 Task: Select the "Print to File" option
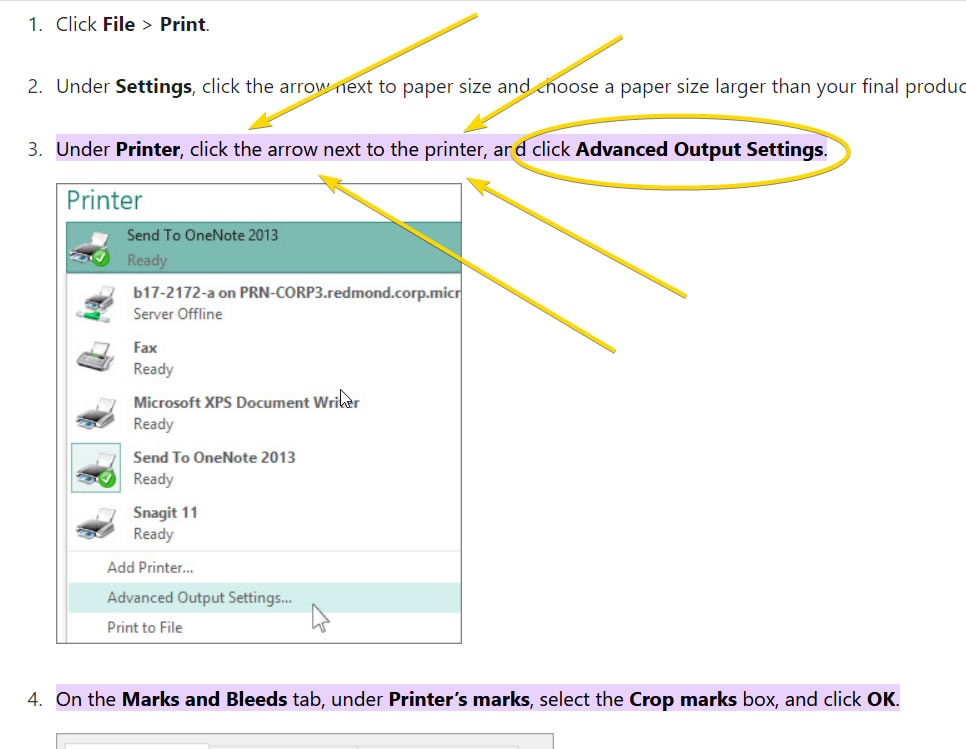145,627
